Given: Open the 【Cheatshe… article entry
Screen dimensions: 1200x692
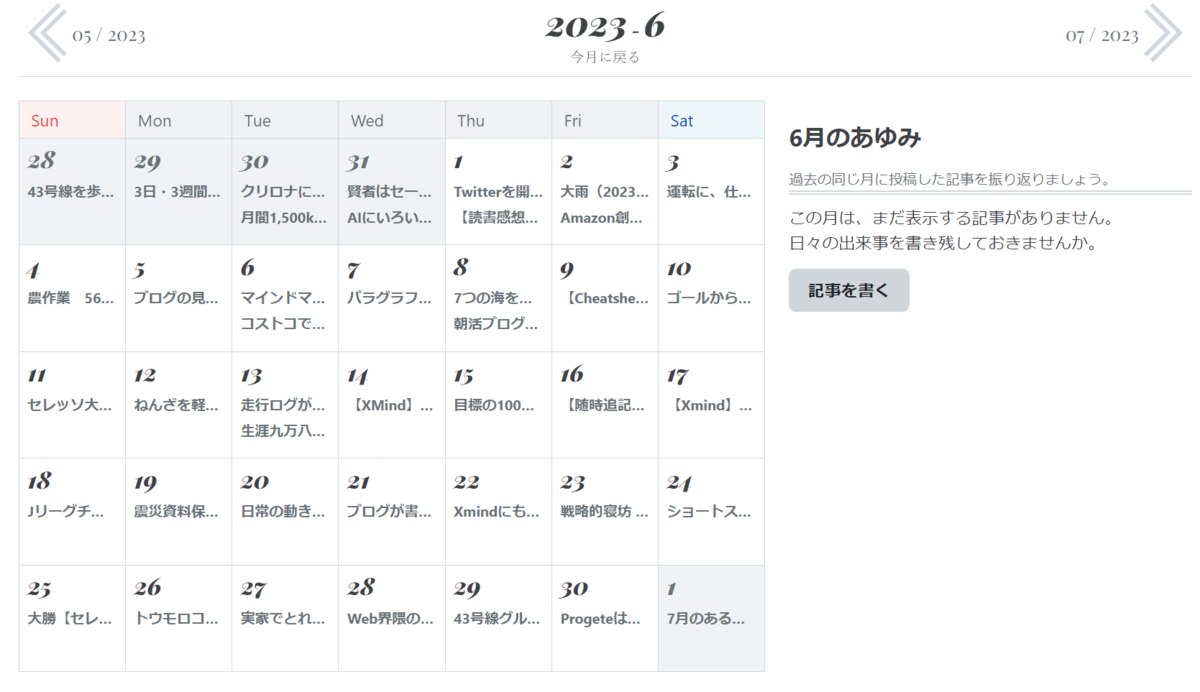Looking at the screenshot, I should tap(605, 298).
